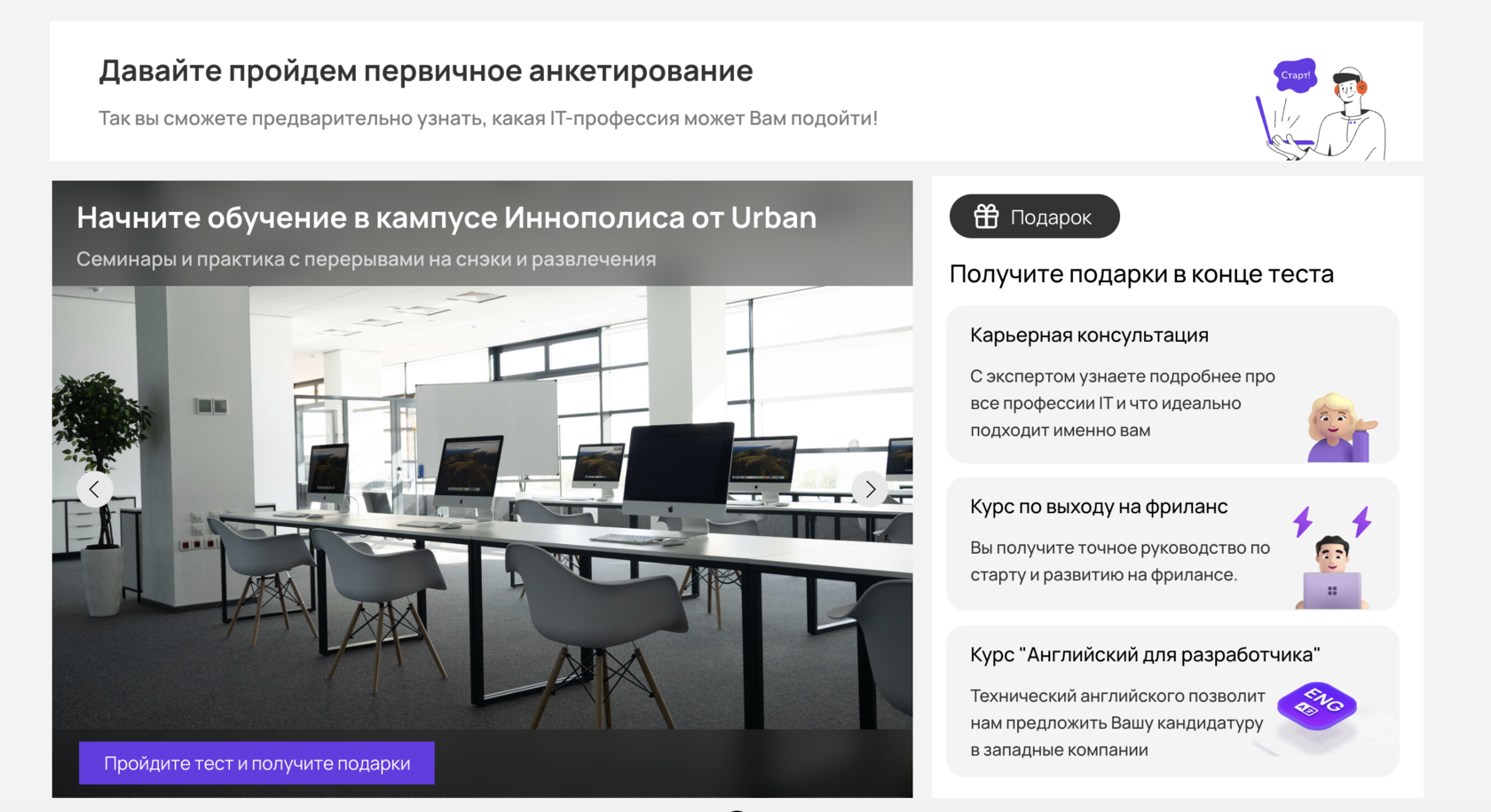The width and height of the screenshot is (1491, 812).
Task: Advance the carousel with the right arrow
Action: click(x=871, y=489)
